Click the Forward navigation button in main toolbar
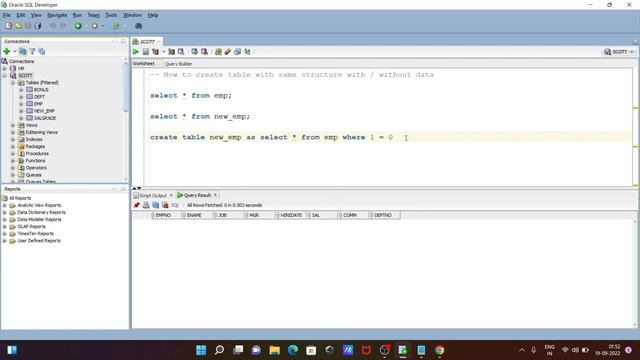 coord(94,26)
